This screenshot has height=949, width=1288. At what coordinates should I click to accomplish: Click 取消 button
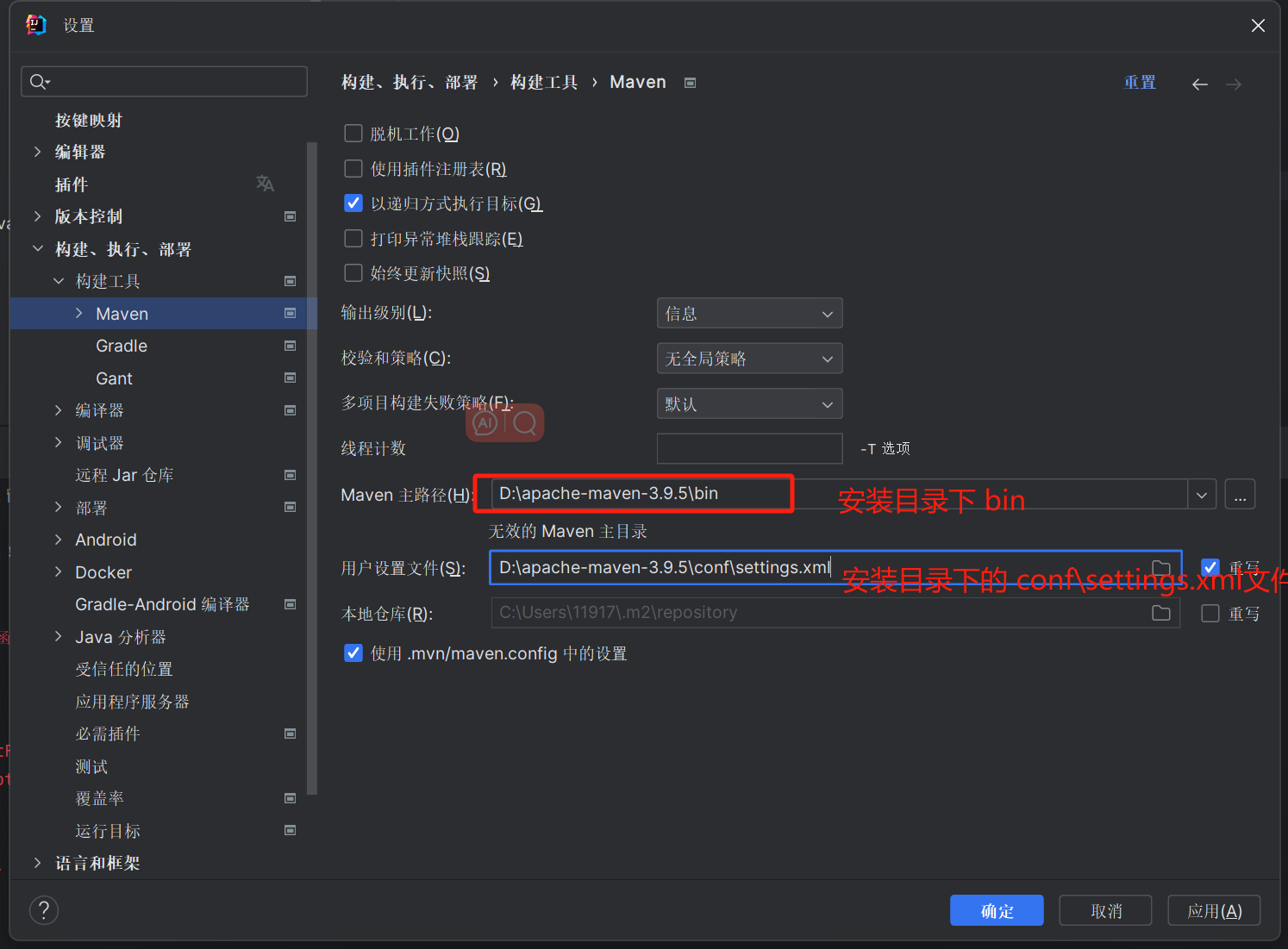click(x=1105, y=910)
